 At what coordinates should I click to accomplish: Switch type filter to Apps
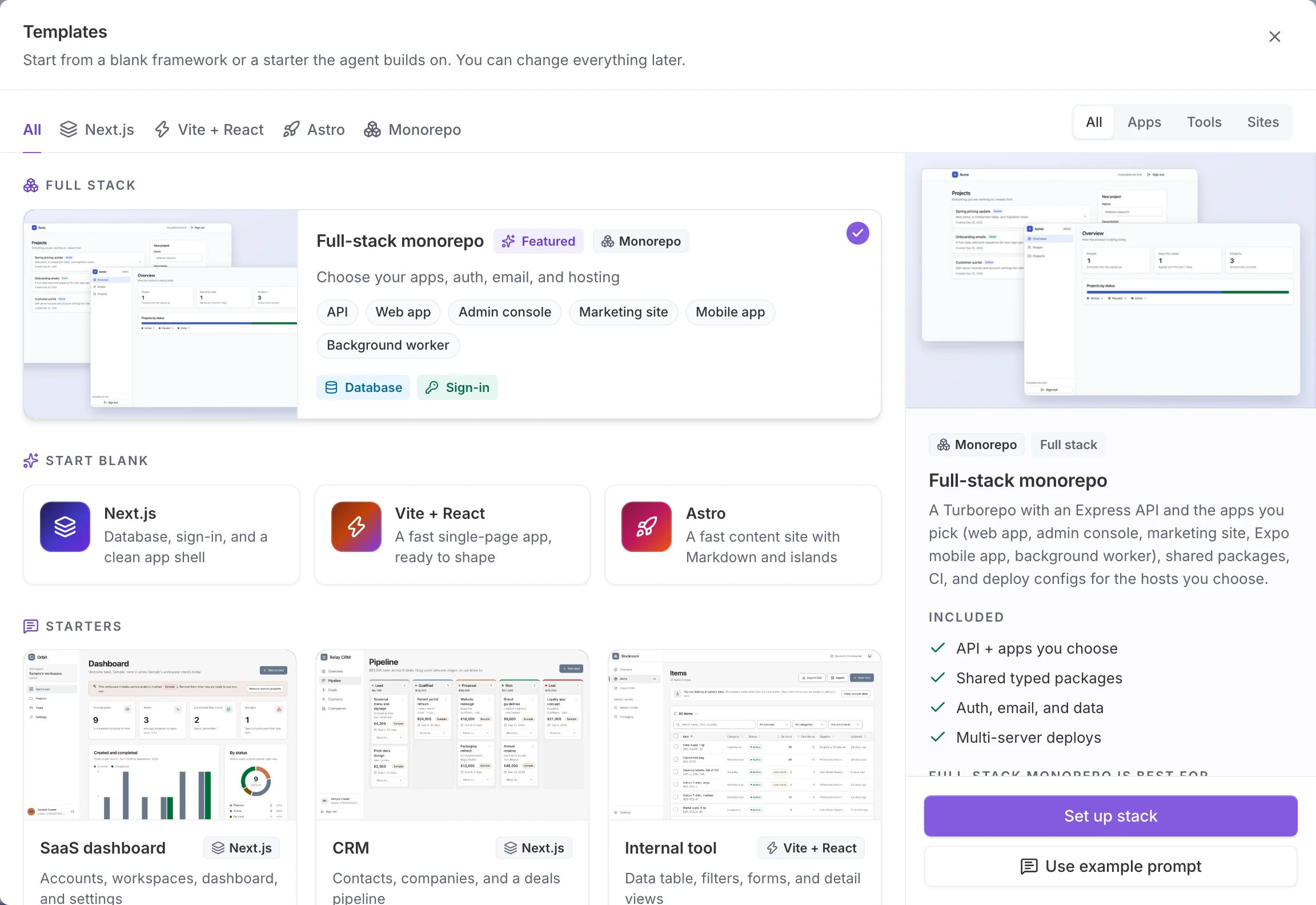pos(1144,122)
